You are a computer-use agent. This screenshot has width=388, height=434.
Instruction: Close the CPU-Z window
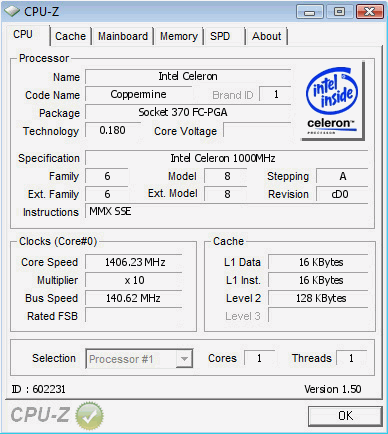[369, 12]
